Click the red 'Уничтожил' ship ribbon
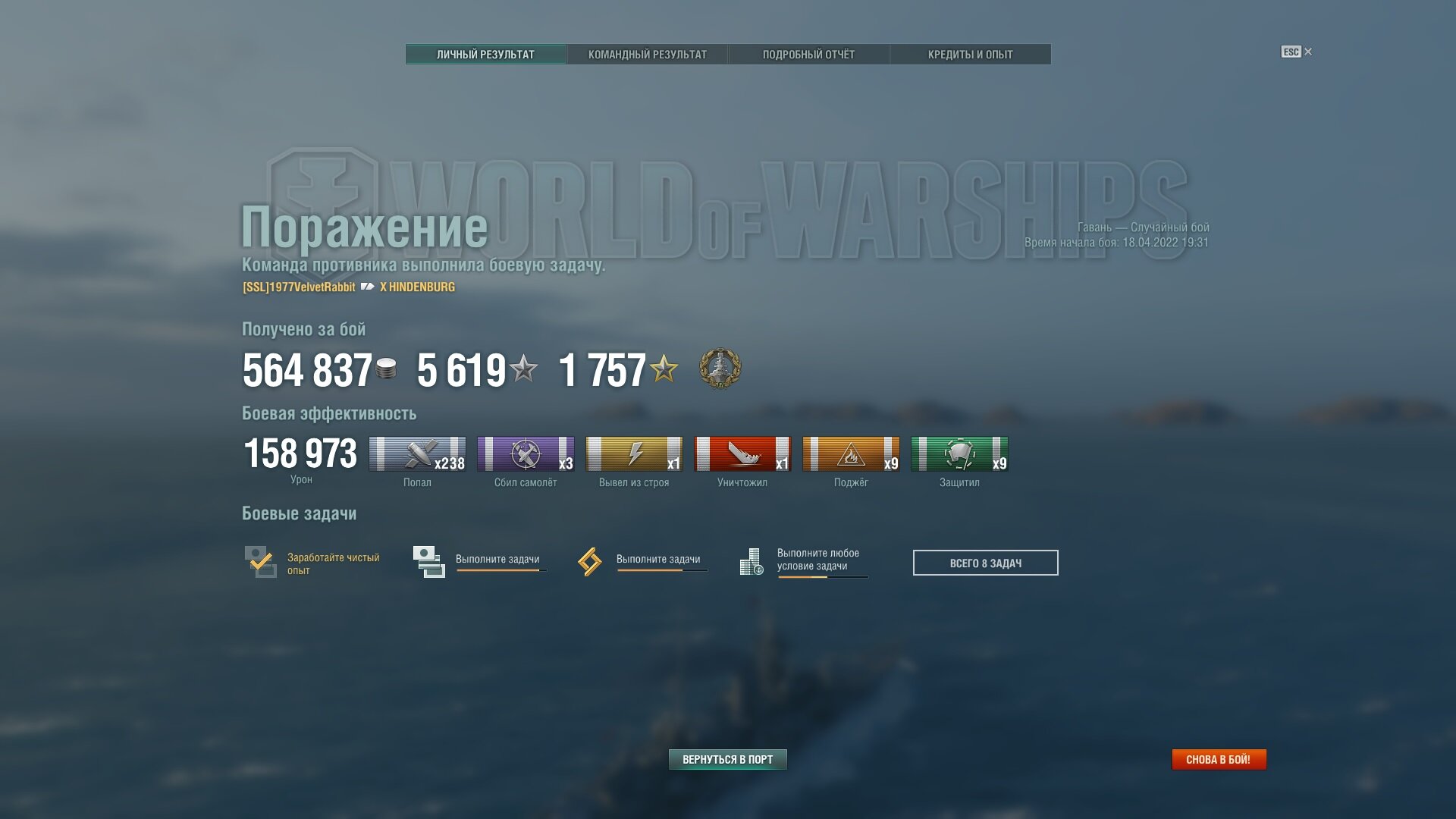The width and height of the screenshot is (1456, 819). click(742, 453)
